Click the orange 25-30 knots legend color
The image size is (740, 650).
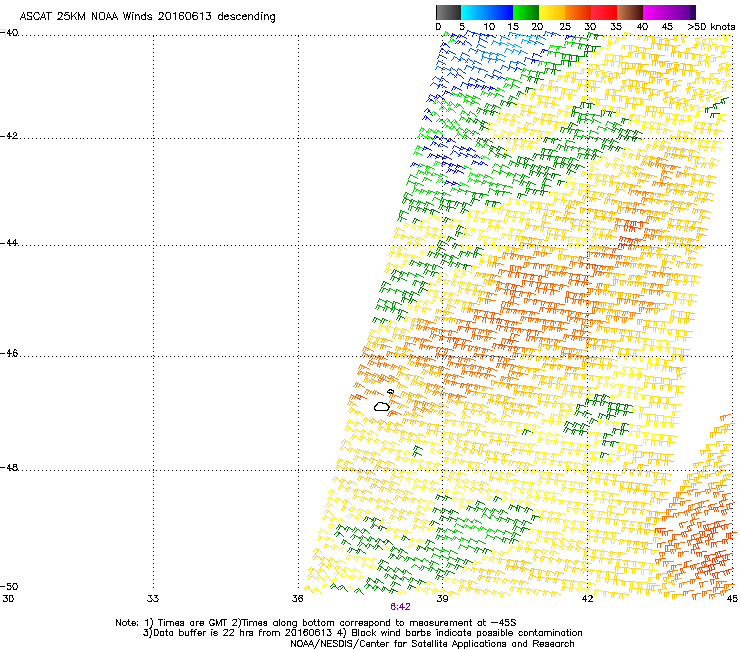coord(578,12)
